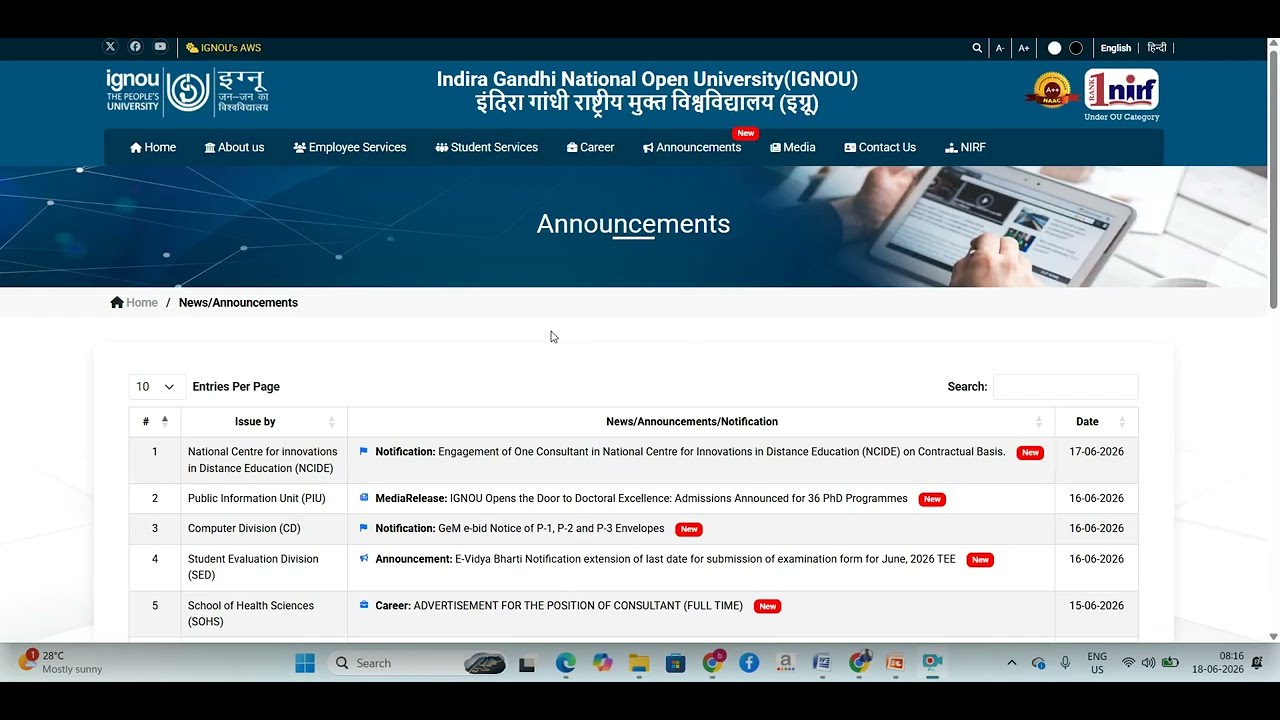Click into the table Search field
Image resolution: width=1280 pixels, height=720 pixels.
pos(1065,387)
